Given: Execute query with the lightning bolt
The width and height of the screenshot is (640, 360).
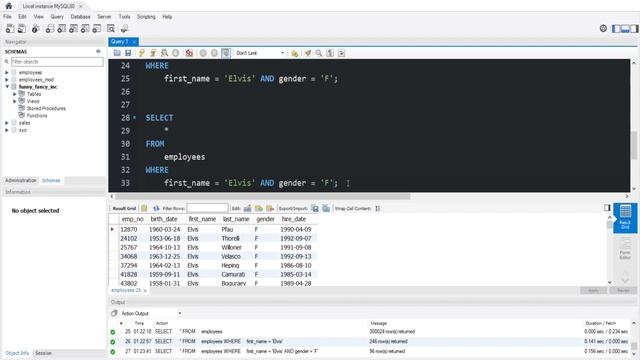Looking at the screenshot, I should point(142,53).
